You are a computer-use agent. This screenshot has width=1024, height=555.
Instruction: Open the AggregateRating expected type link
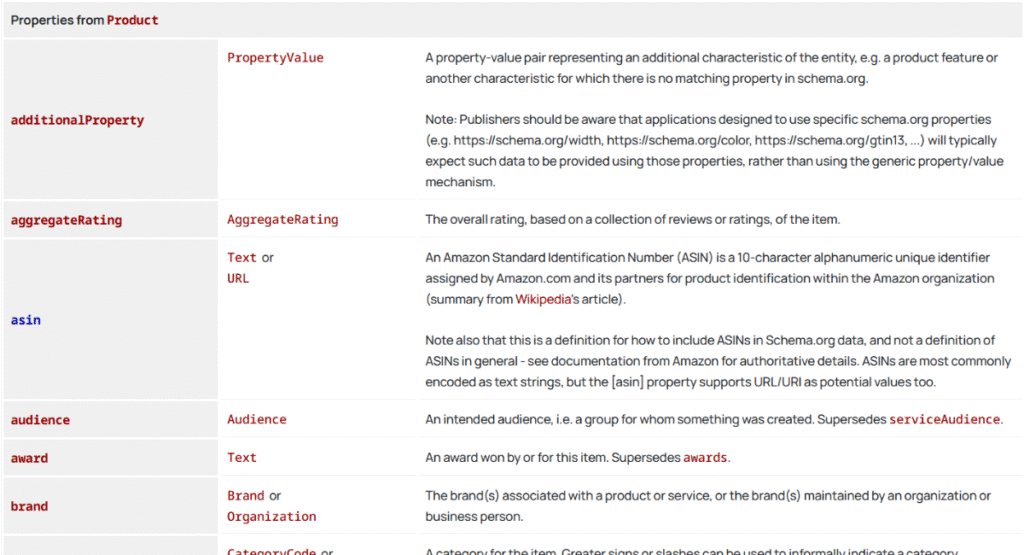(x=282, y=220)
